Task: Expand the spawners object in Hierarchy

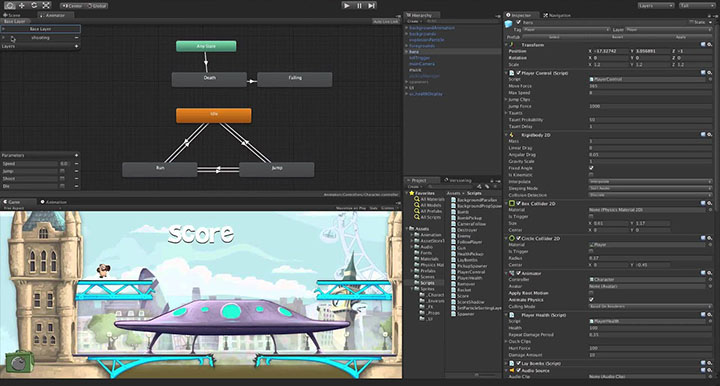Action: pyautogui.click(x=406, y=82)
